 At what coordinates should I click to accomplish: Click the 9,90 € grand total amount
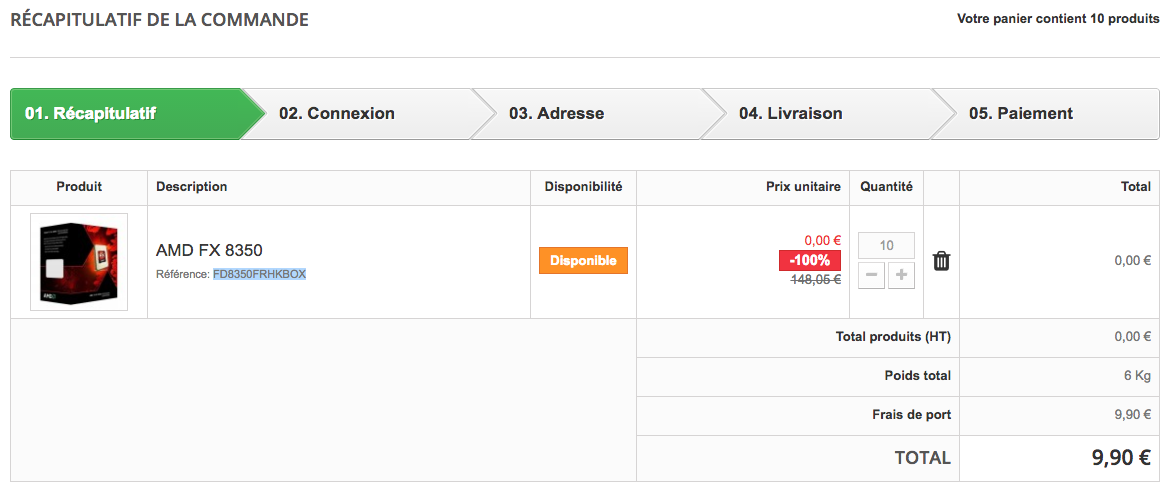1120,458
